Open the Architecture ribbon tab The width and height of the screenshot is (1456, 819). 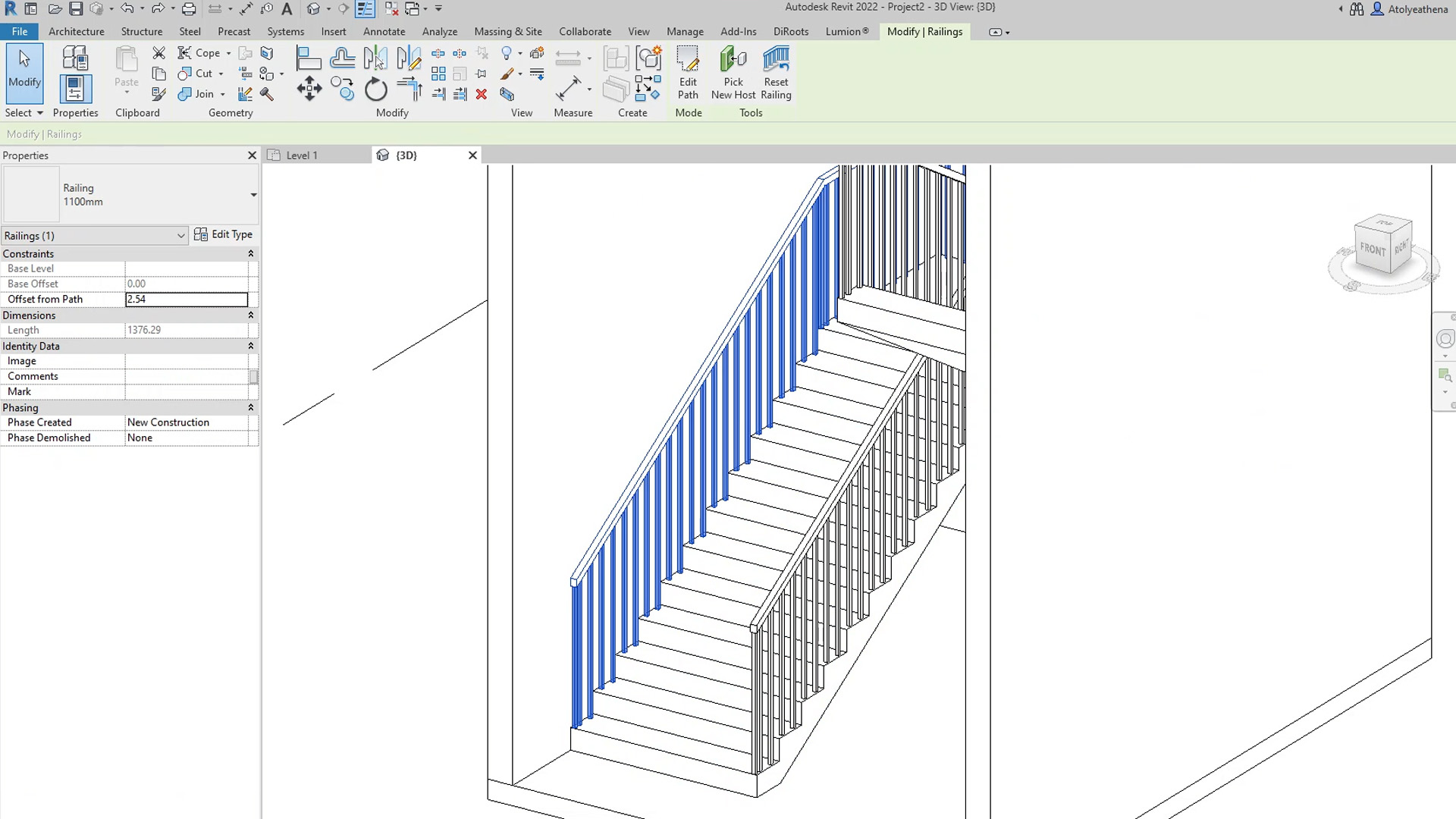pyautogui.click(x=77, y=31)
